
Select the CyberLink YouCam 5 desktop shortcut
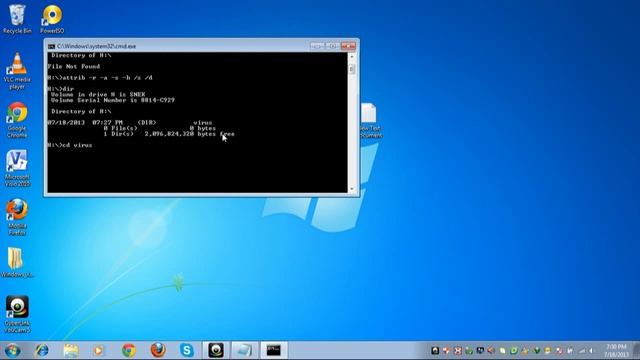coord(17,314)
